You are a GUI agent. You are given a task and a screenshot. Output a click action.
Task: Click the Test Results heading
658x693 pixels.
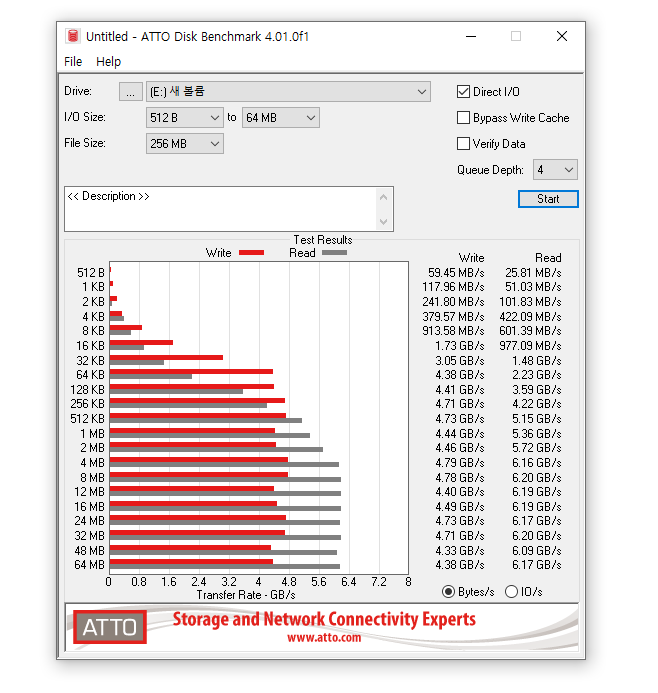pos(323,240)
